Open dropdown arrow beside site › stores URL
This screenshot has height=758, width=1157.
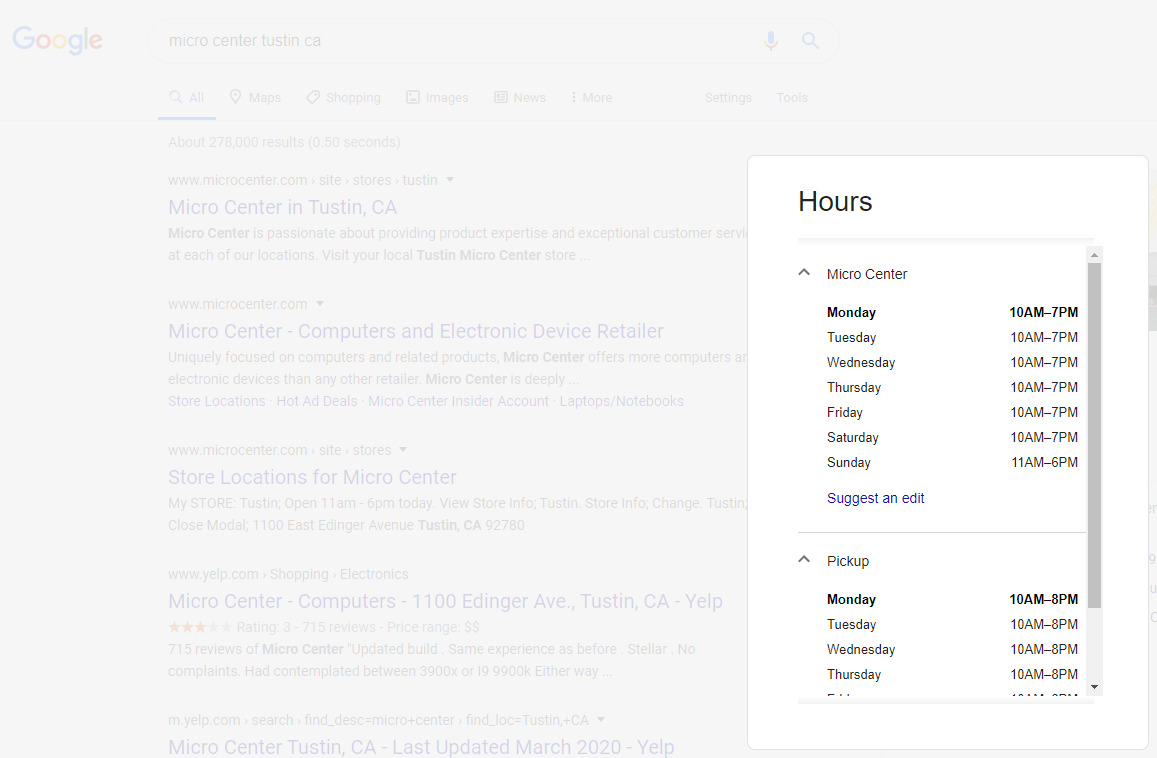tap(403, 450)
